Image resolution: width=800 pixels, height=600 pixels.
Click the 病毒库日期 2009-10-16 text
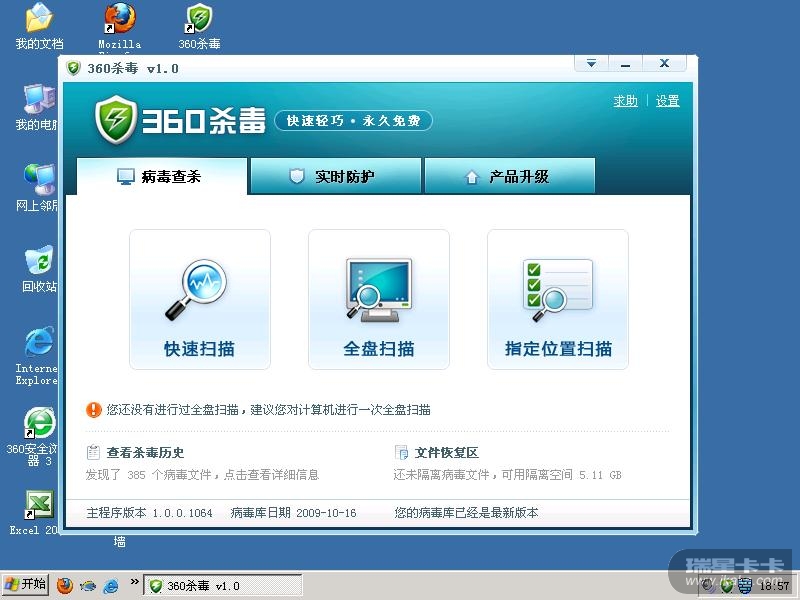point(293,513)
